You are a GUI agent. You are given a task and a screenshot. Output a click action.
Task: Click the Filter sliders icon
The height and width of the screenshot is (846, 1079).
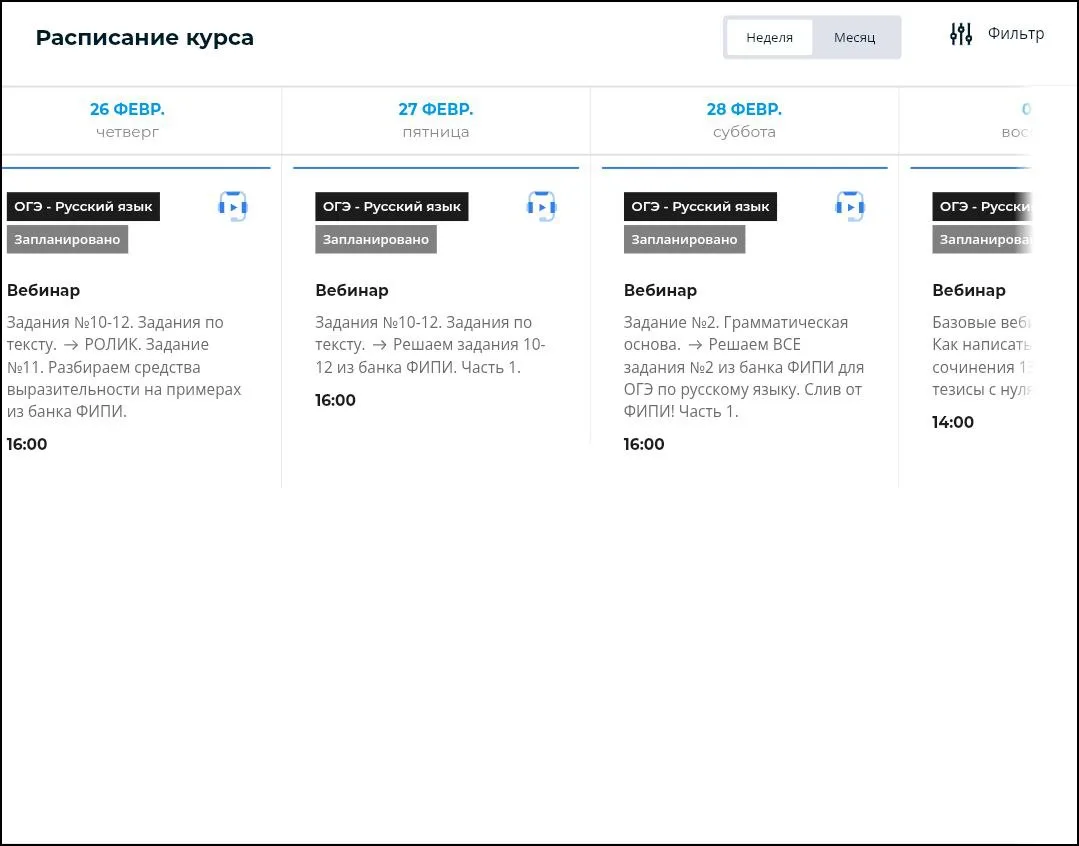(960, 34)
